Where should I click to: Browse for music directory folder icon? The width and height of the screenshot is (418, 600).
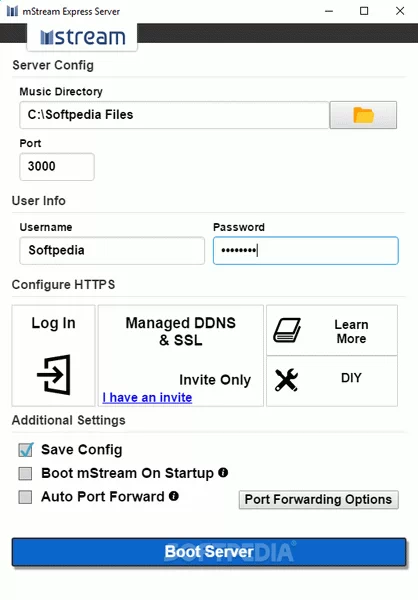point(363,115)
